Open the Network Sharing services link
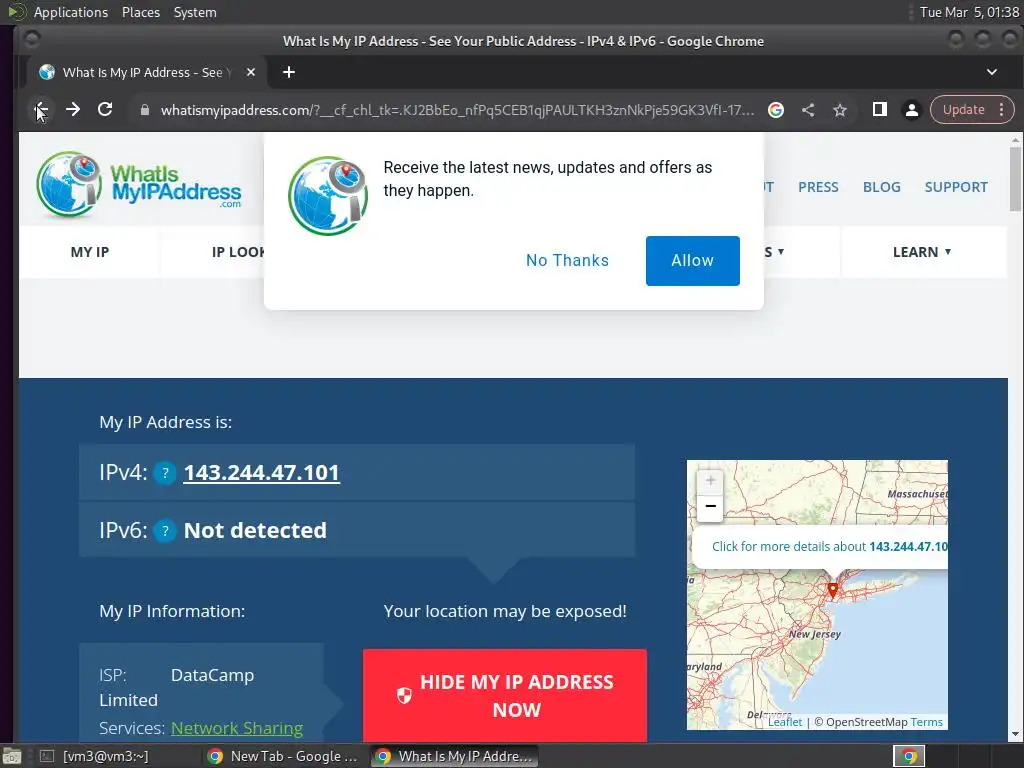The image size is (1024, 768). (237, 728)
